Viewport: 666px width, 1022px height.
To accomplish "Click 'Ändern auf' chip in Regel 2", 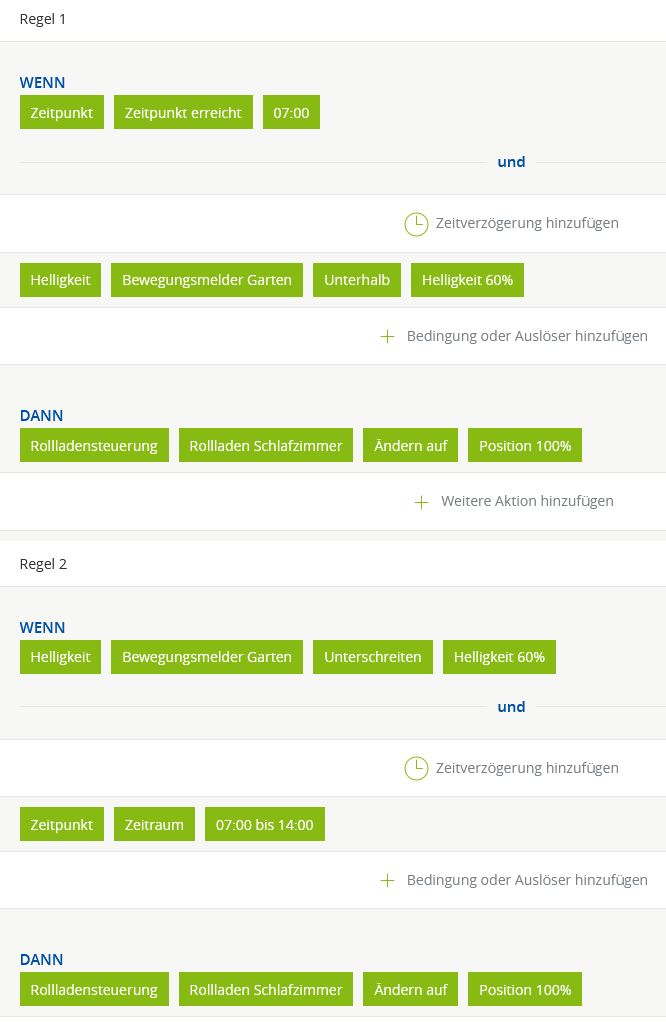I will [410, 990].
